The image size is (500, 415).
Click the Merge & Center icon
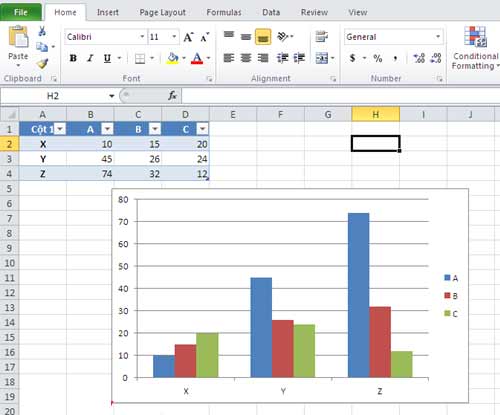pos(322,58)
